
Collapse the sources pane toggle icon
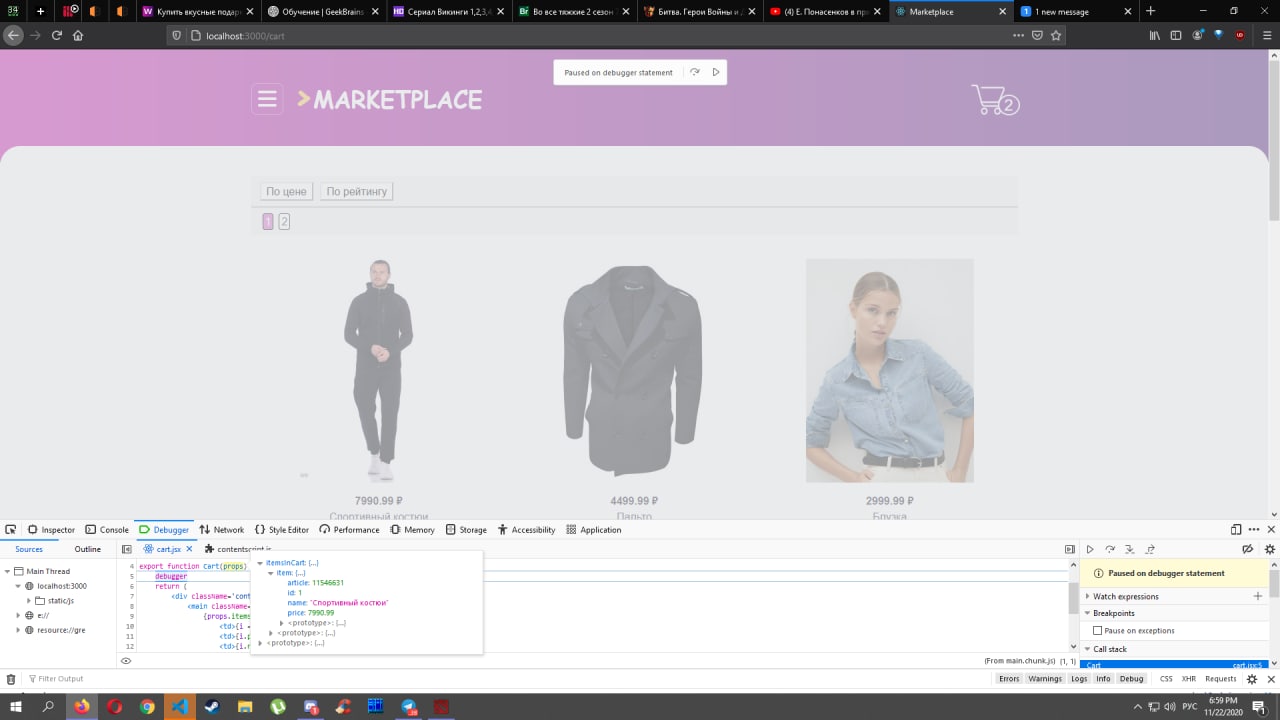[127, 549]
